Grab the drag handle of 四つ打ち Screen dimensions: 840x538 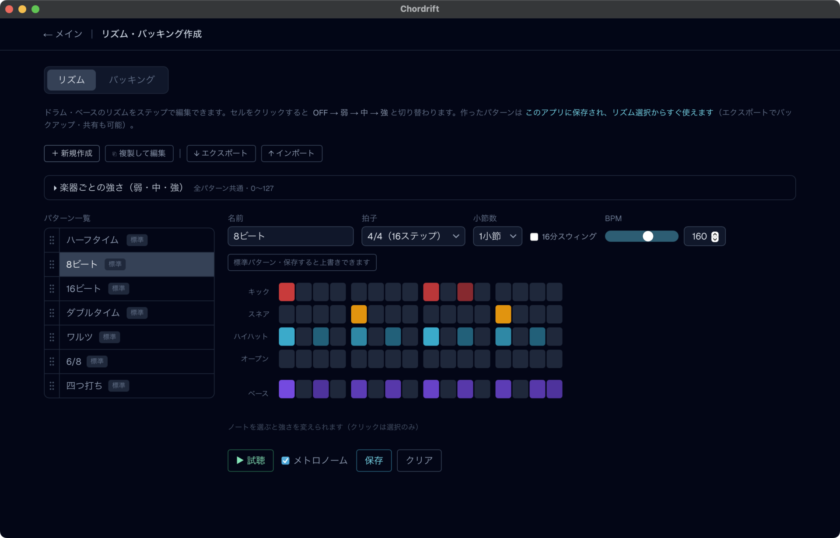pyautogui.click(x=52, y=386)
